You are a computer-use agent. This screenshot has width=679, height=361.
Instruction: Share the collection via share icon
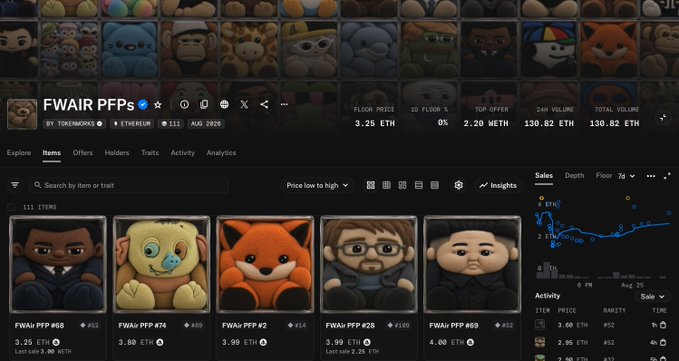pyautogui.click(x=264, y=104)
